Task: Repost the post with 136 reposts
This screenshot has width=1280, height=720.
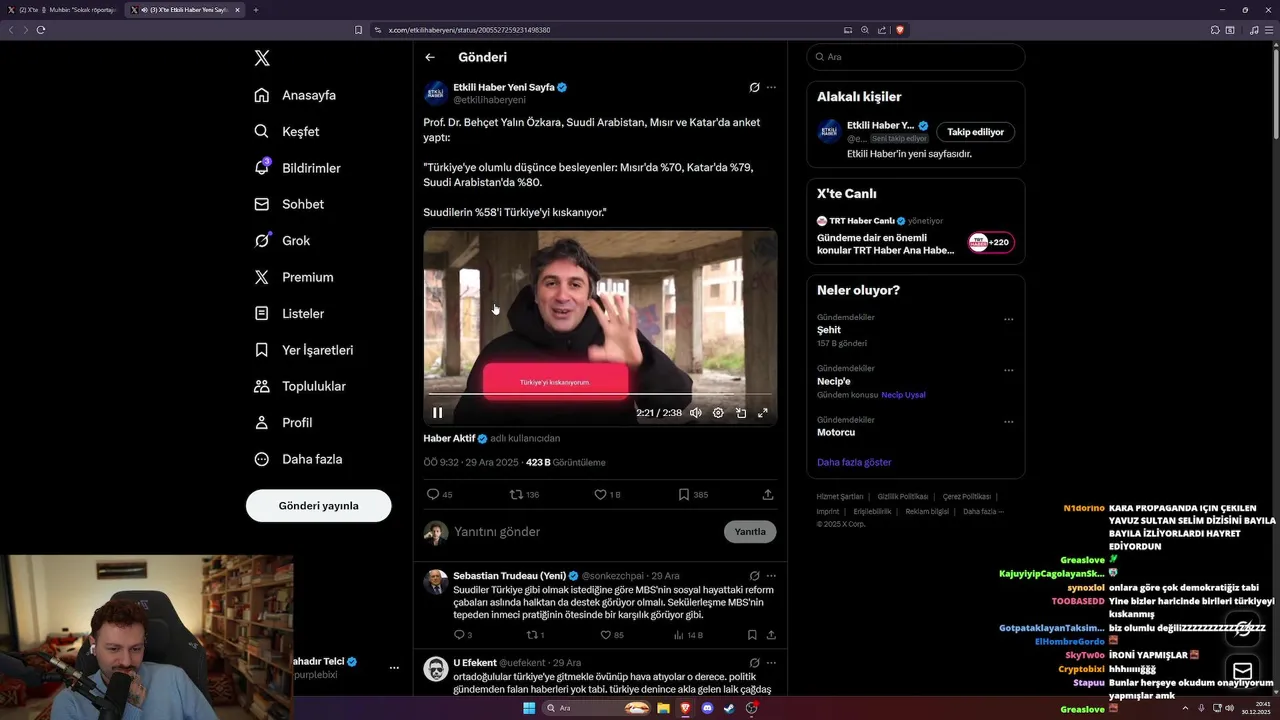Action: [525, 494]
